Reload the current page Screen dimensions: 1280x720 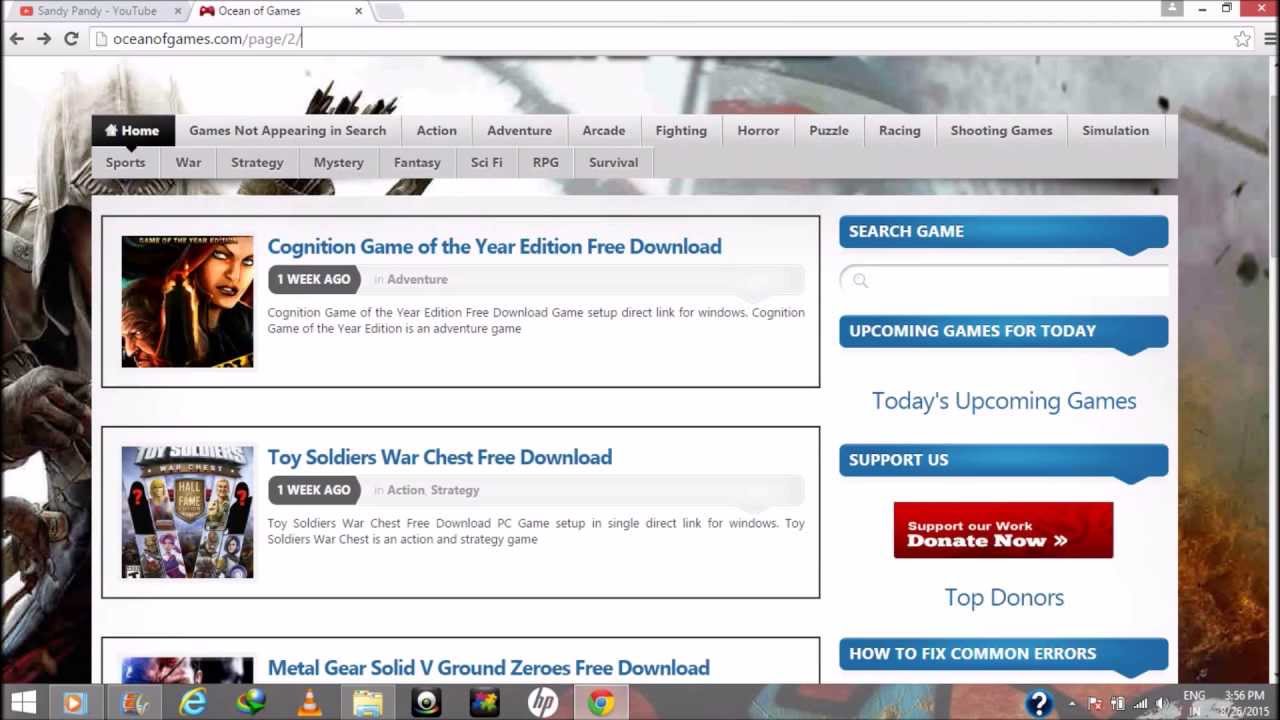(71, 38)
